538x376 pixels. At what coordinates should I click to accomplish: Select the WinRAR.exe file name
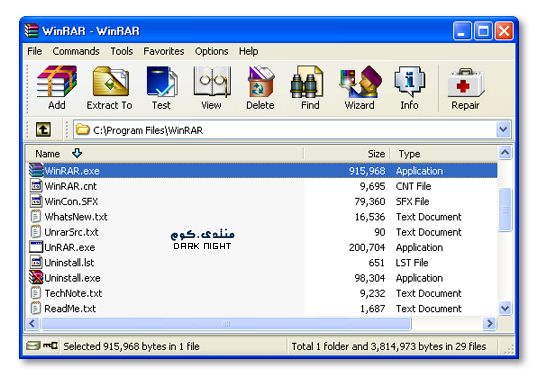(72, 171)
